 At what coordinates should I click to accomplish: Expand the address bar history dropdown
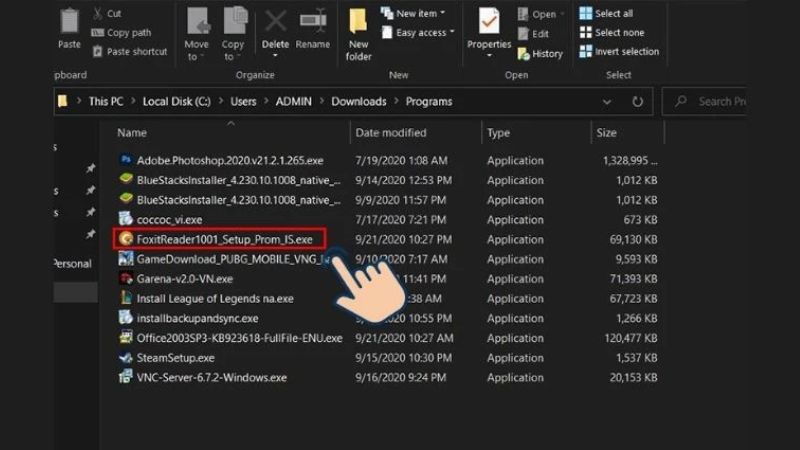[x=607, y=102]
